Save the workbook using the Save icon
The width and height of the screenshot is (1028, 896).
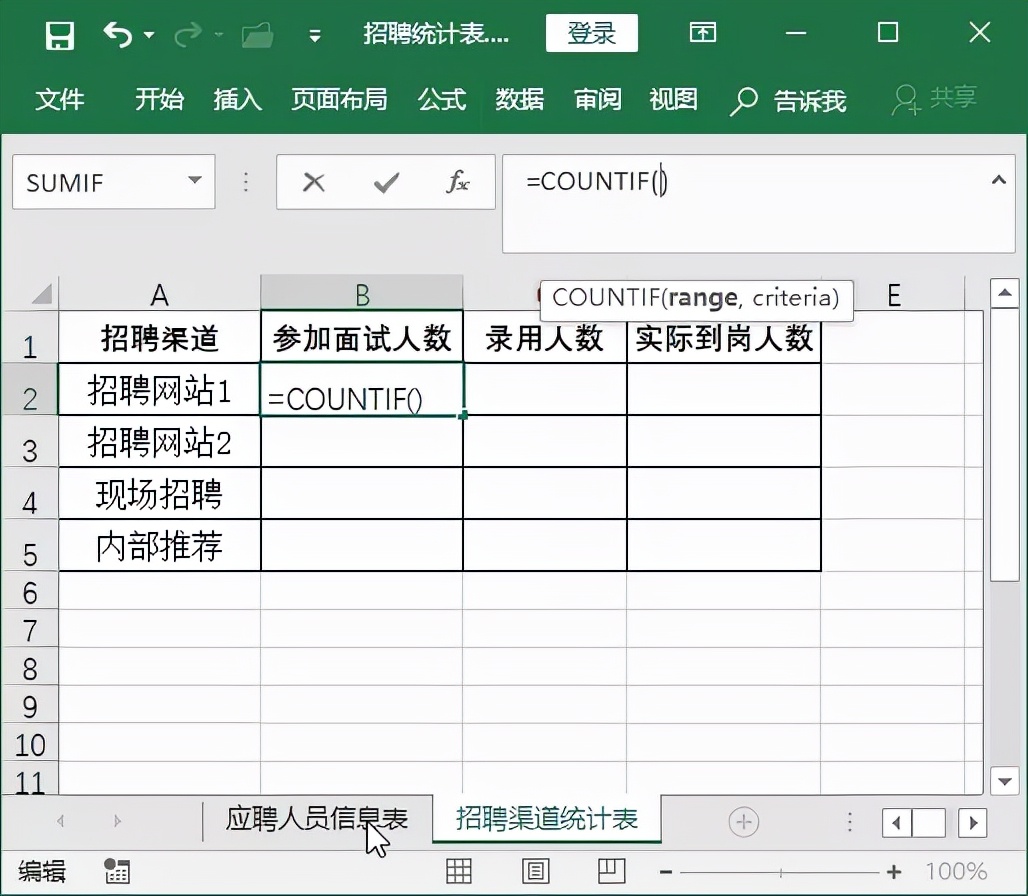pos(60,33)
